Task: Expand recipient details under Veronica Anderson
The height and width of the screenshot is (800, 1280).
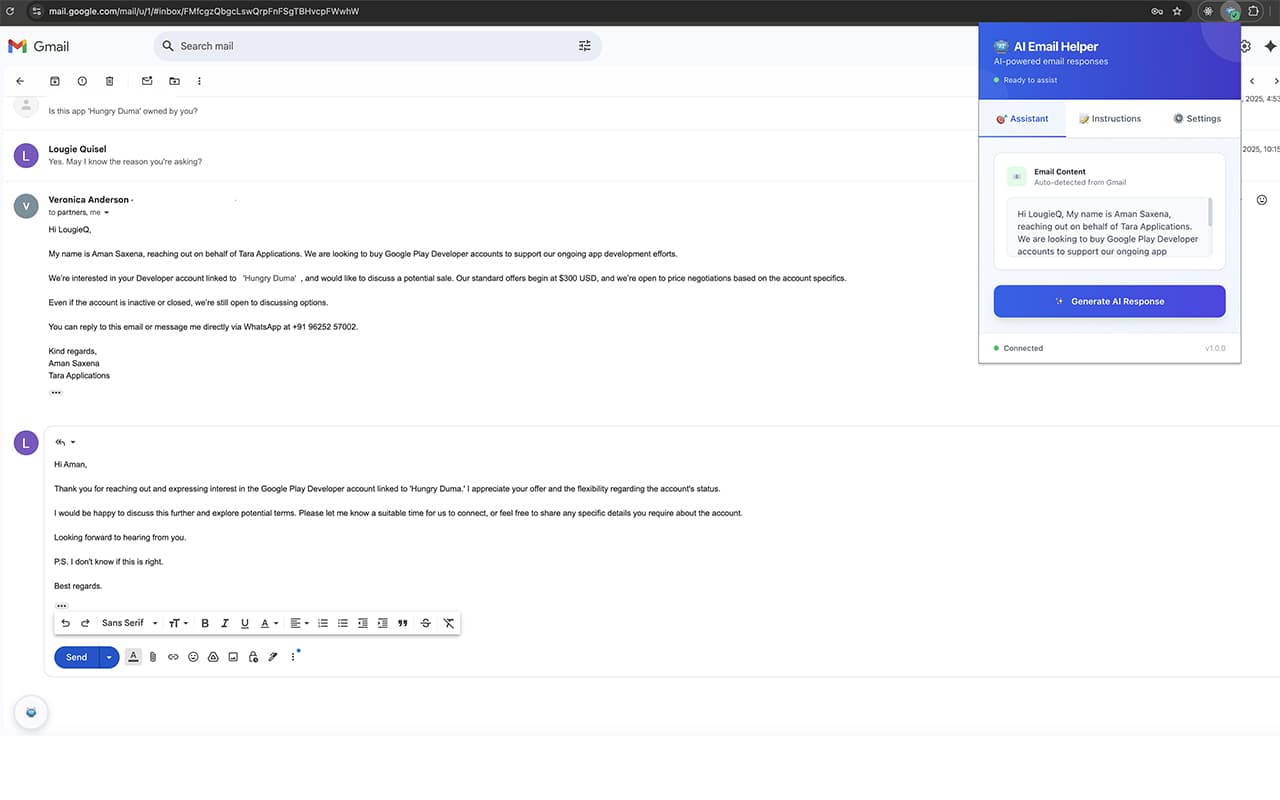Action: point(106,212)
